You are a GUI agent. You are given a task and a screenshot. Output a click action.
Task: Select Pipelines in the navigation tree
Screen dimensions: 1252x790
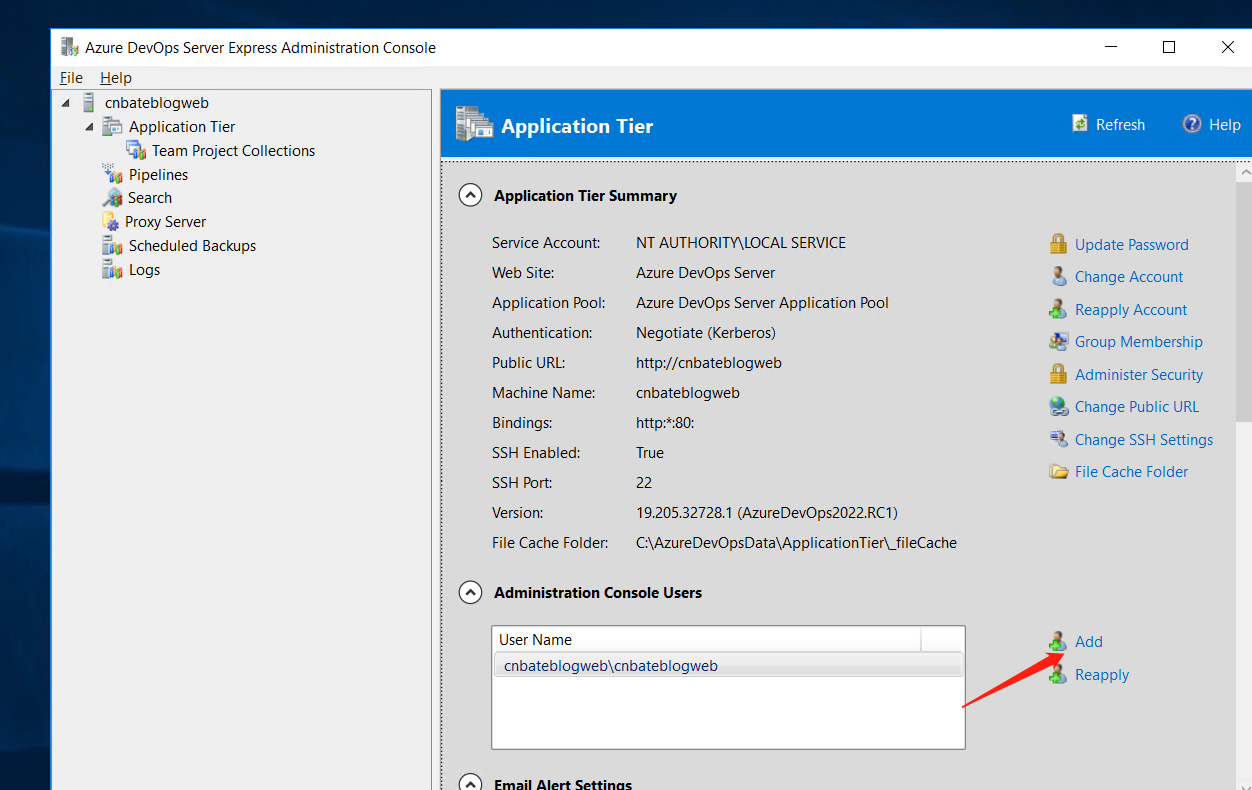pos(158,174)
